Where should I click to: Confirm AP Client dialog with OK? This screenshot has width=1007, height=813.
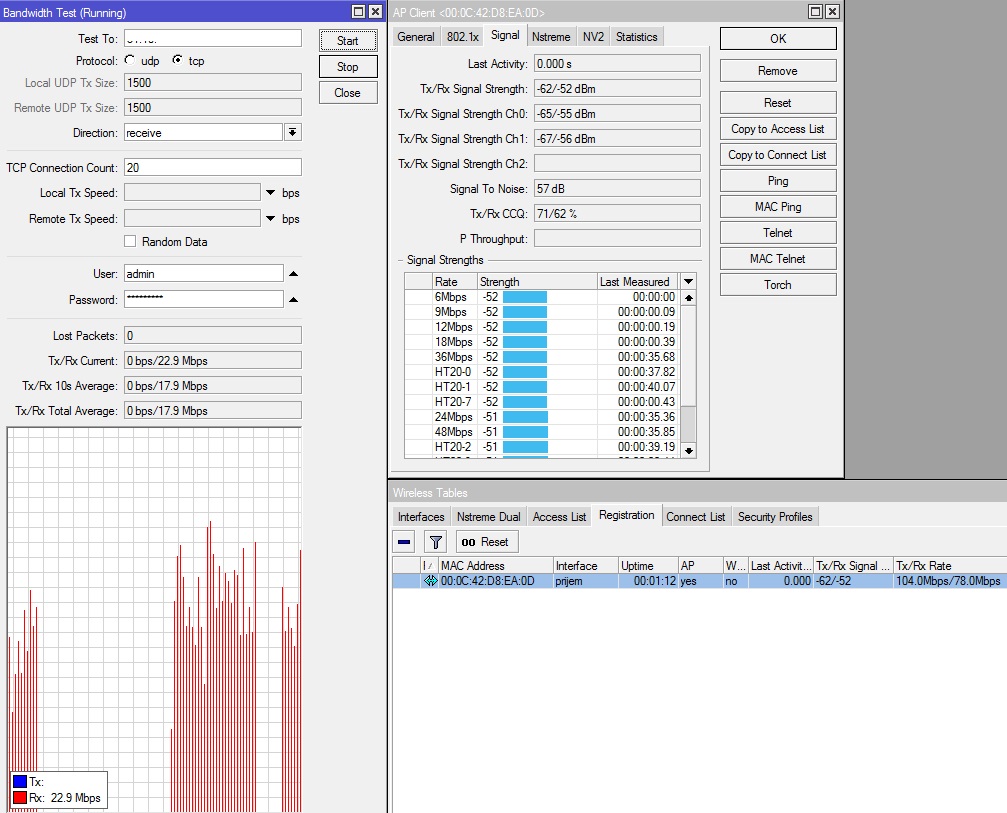tap(778, 39)
